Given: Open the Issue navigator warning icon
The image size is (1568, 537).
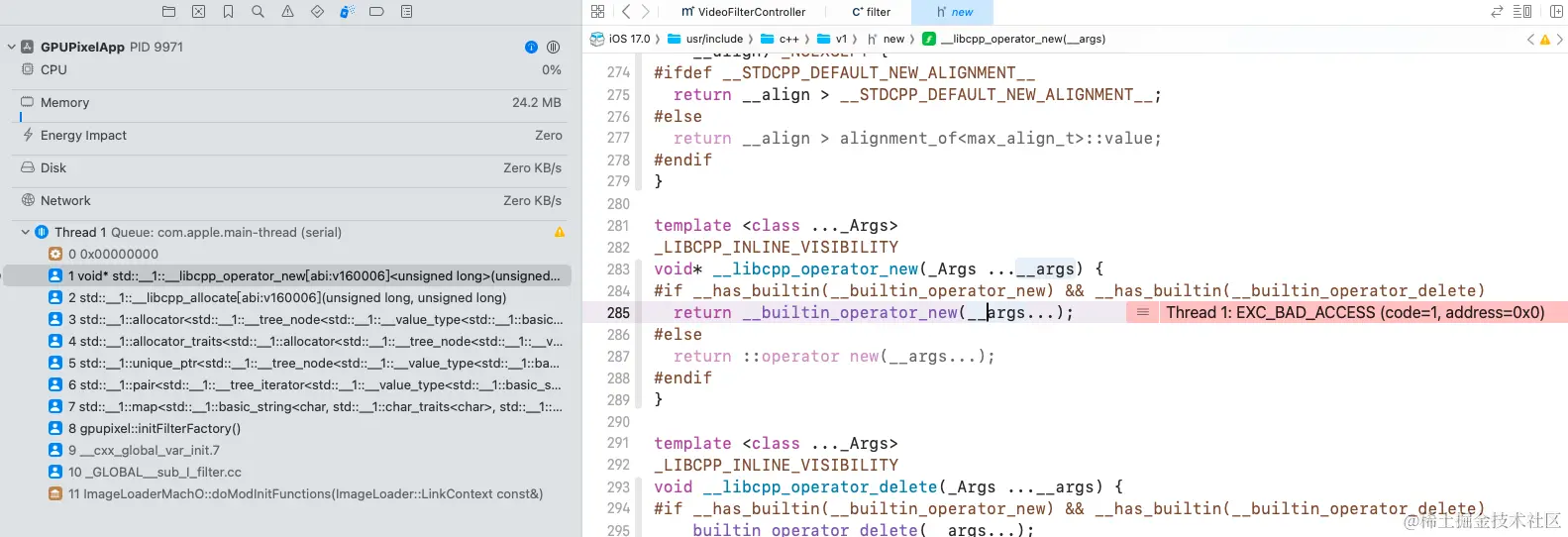Looking at the screenshot, I should (287, 12).
